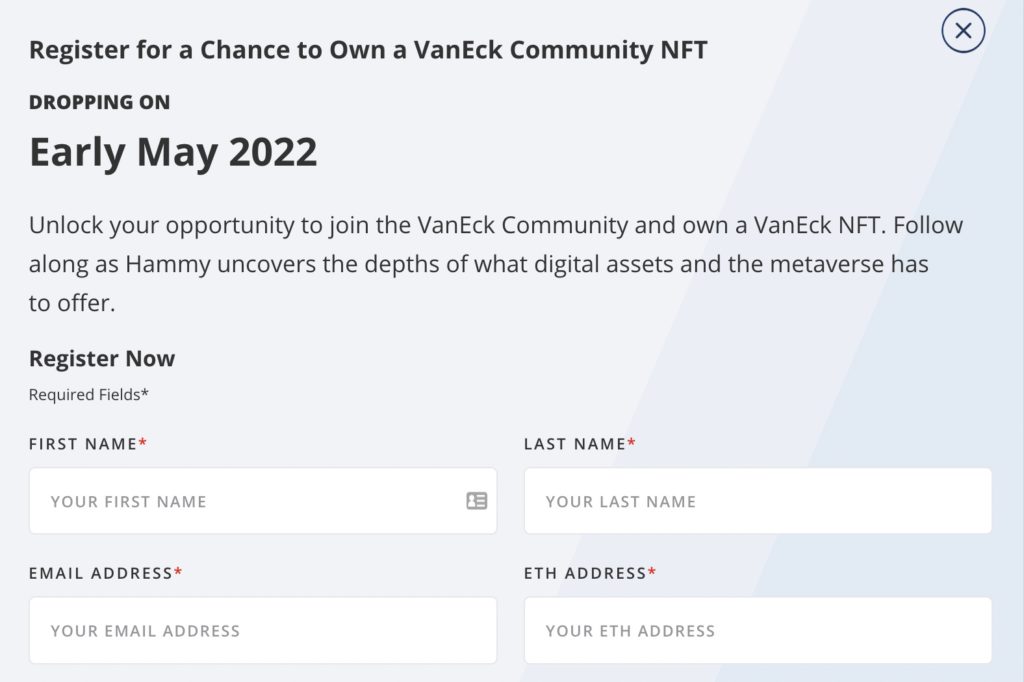
Task: Click the FIRST NAME field label
Action: [83, 444]
